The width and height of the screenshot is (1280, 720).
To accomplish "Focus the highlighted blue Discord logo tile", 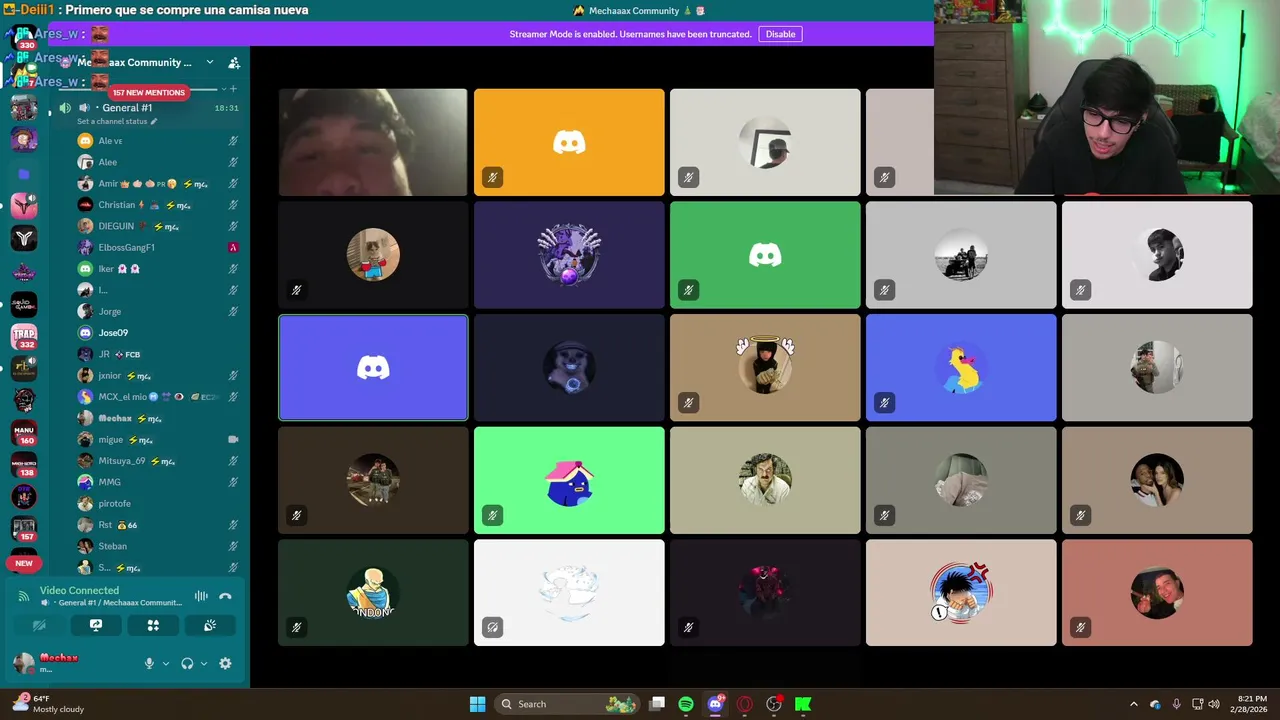I will coord(373,368).
